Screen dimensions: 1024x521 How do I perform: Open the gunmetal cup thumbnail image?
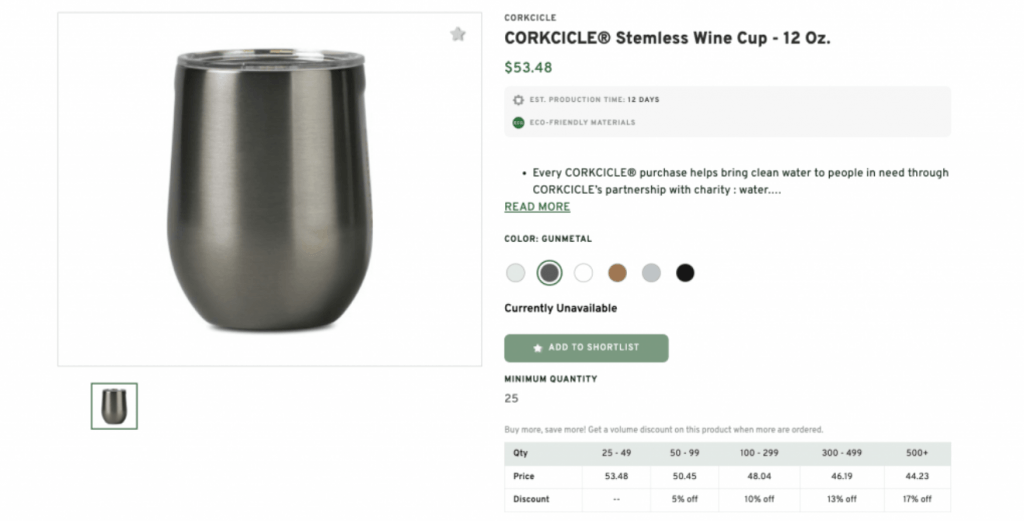click(x=114, y=406)
